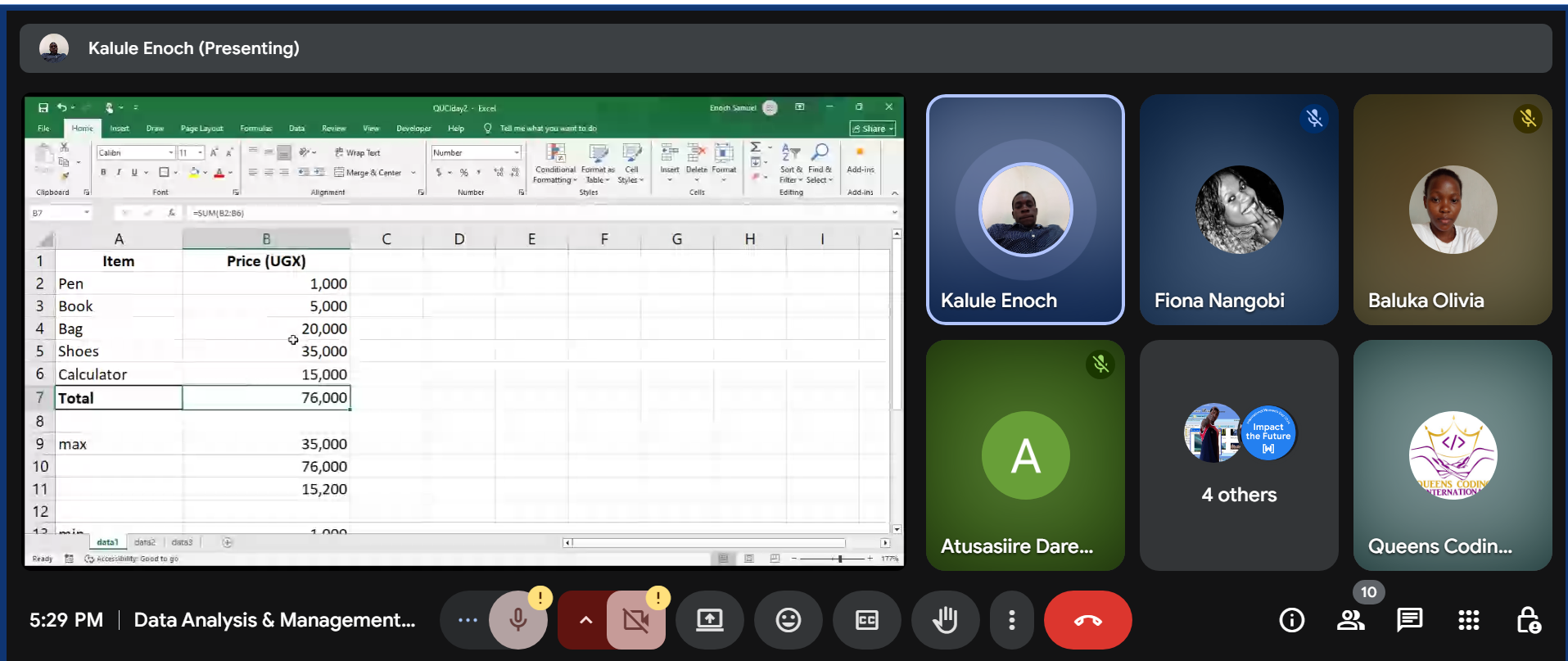The height and width of the screenshot is (661, 1568).
Task: Toggle closed captions
Action: coord(866,620)
